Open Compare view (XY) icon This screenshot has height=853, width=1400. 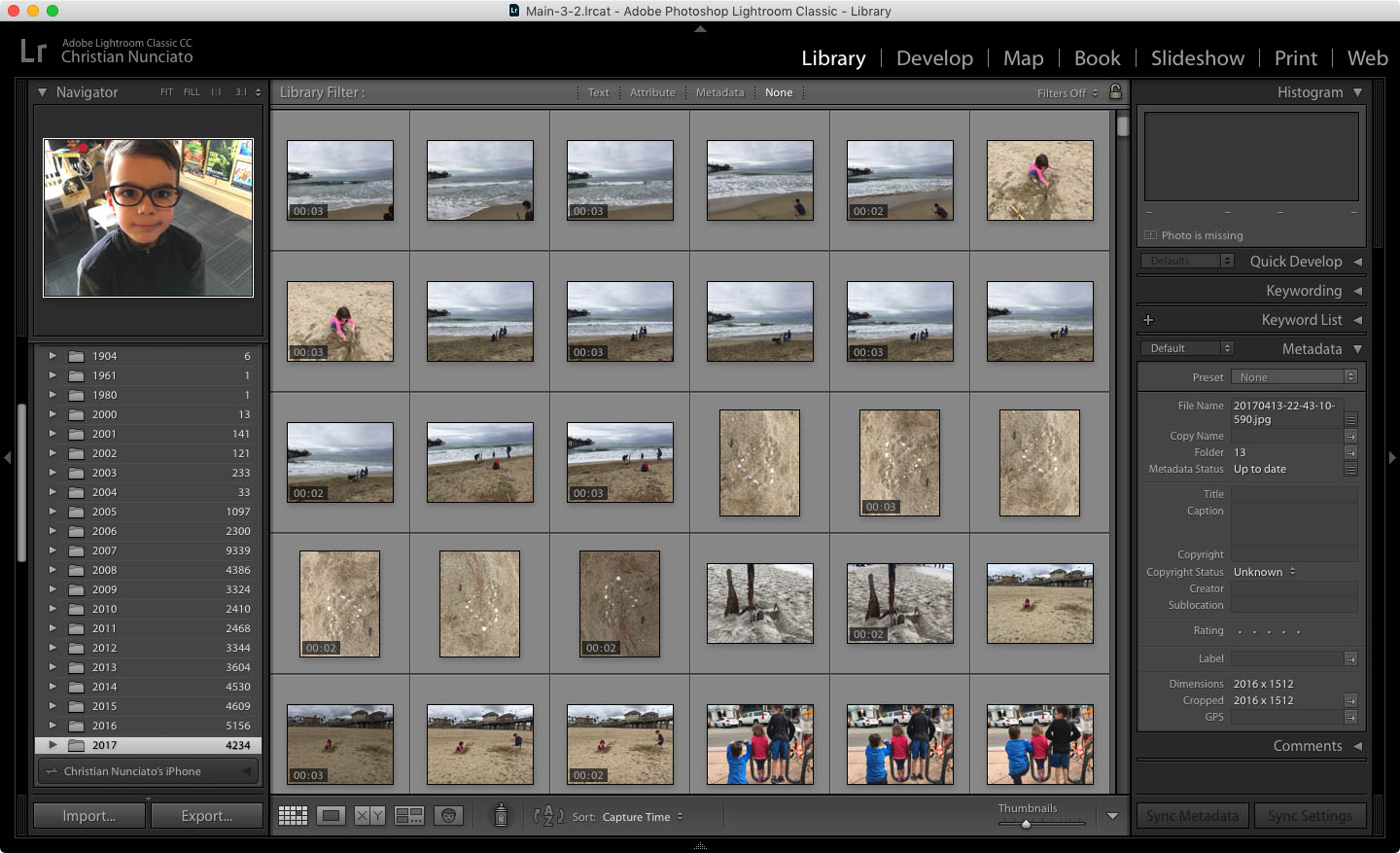click(x=369, y=816)
